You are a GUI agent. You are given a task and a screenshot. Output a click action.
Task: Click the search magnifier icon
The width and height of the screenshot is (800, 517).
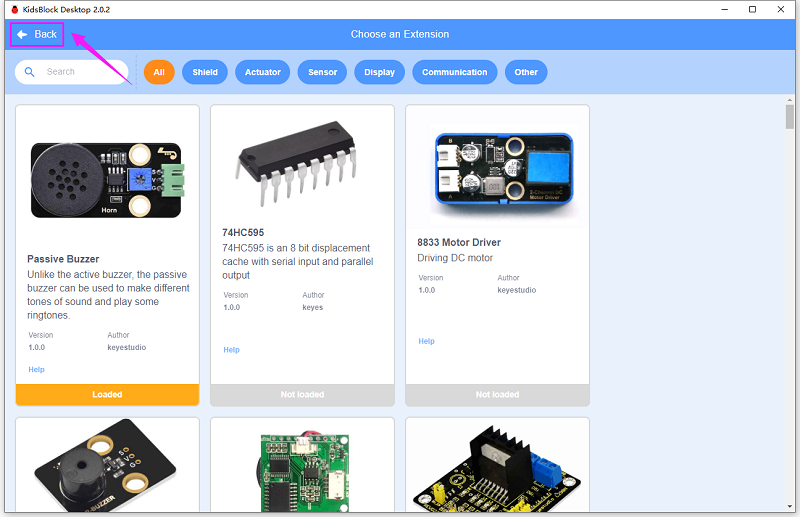(30, 72)
